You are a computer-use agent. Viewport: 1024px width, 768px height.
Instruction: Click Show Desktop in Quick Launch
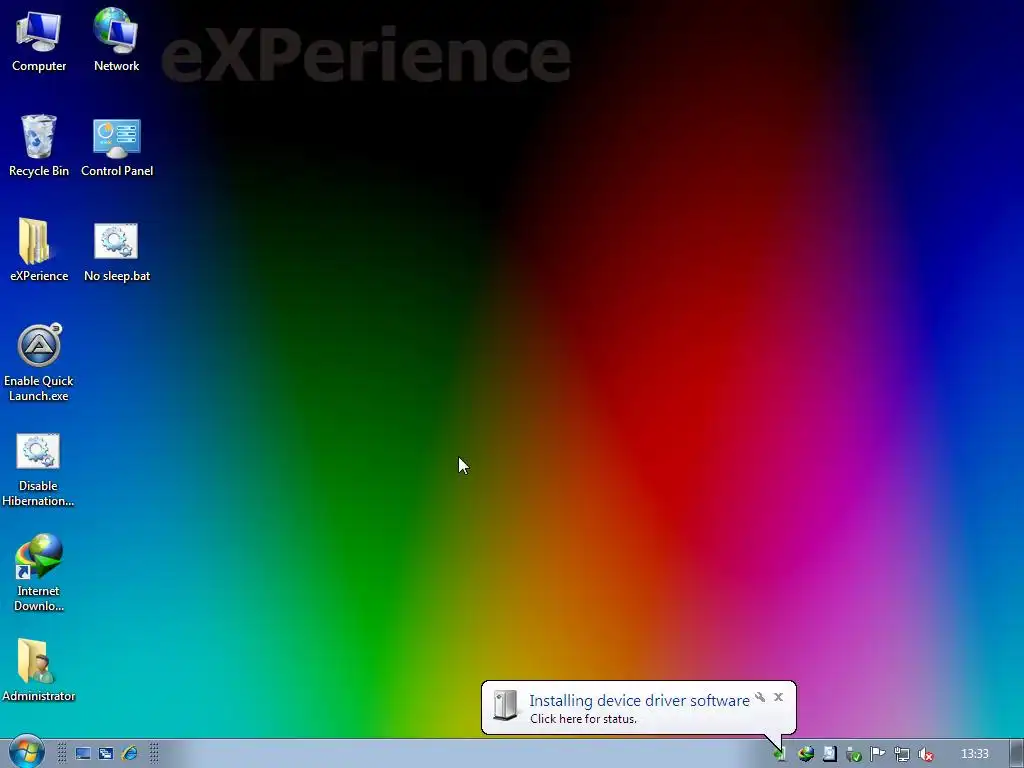pyautogui.click(x=83, y=754)
